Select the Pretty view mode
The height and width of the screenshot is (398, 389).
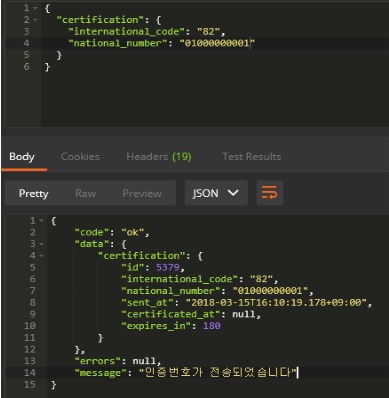pos(33,193)
